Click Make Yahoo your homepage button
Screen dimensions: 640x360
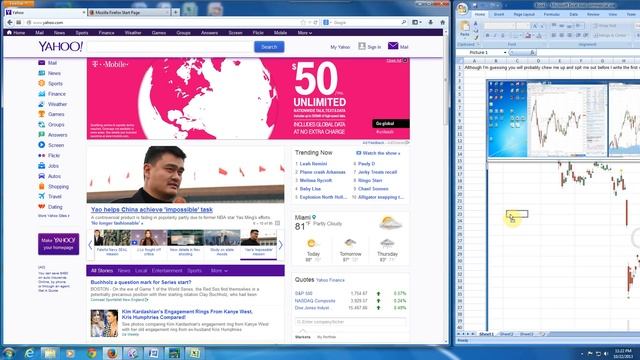click(58, 244)
